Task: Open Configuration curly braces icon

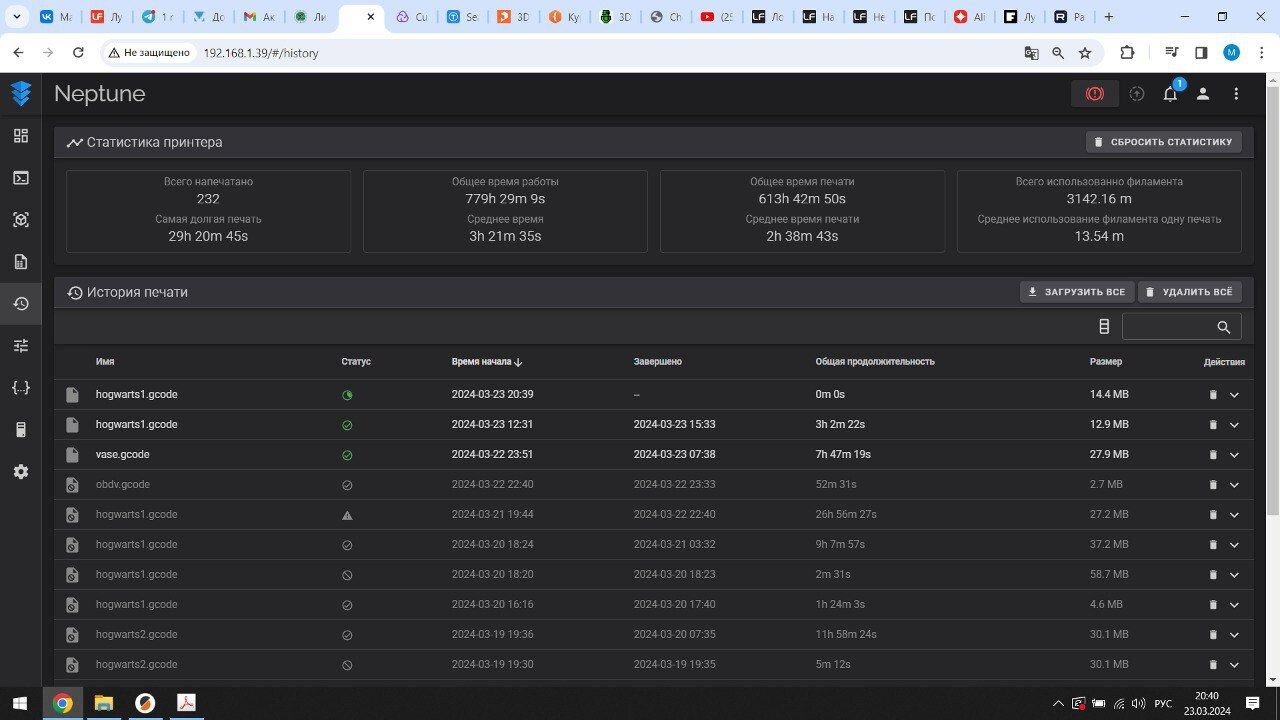Action: [21, 388]
